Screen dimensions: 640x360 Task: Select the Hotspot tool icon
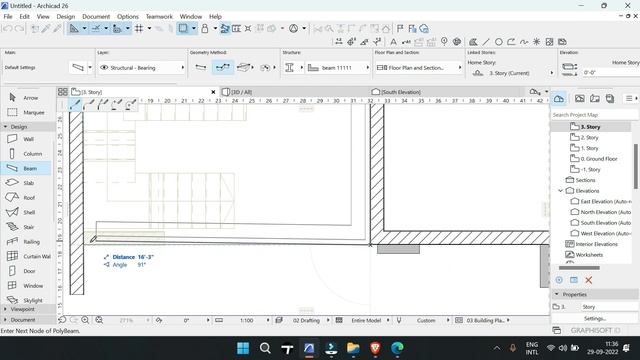536,42
